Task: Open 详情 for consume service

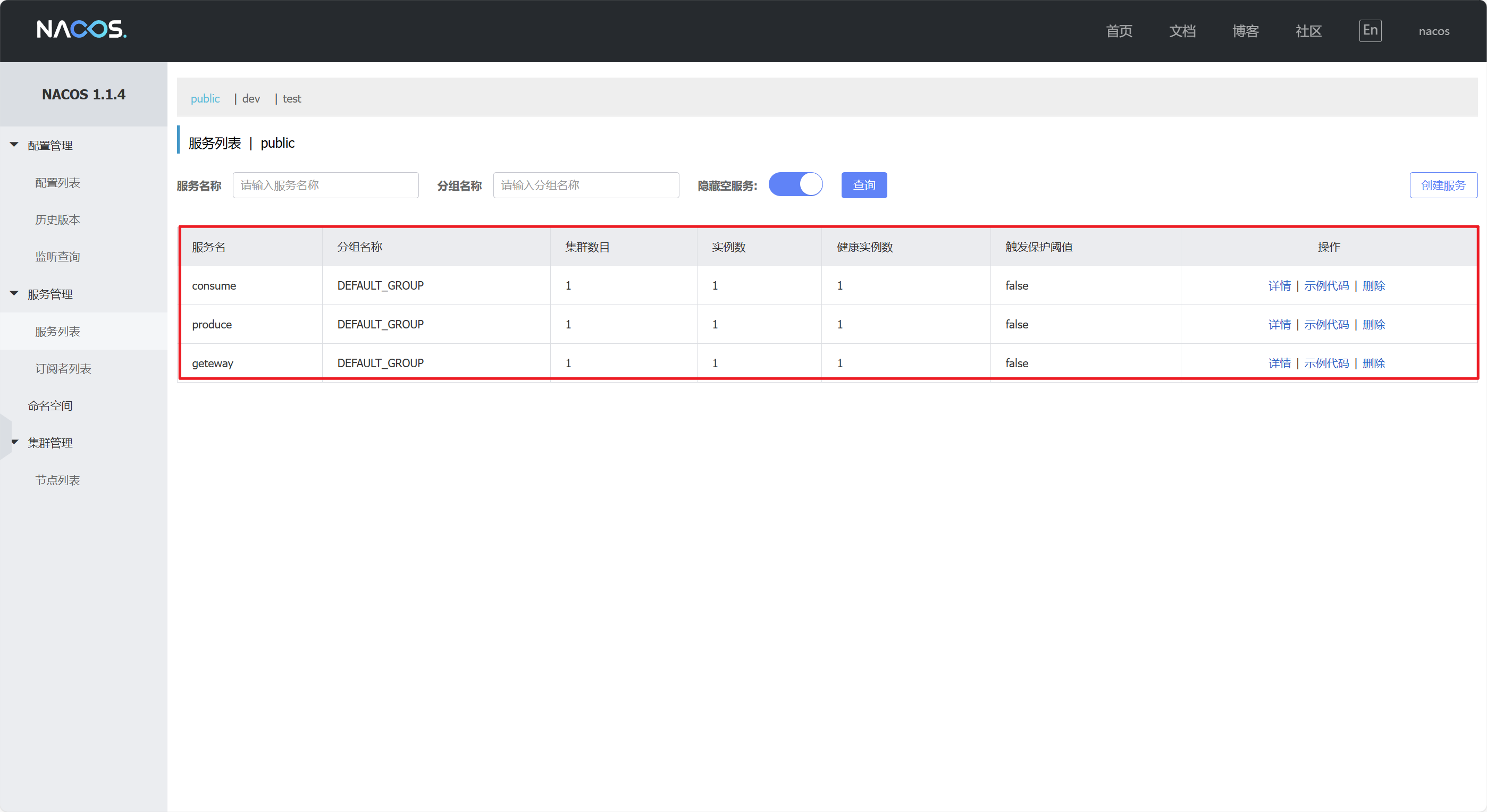Action: pos(1279,286)
